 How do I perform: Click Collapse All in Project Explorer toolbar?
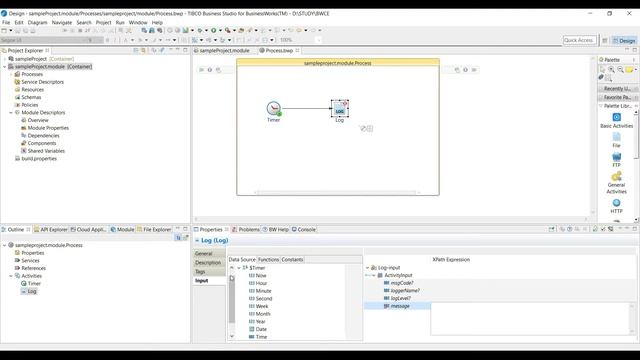pos(136,50)
